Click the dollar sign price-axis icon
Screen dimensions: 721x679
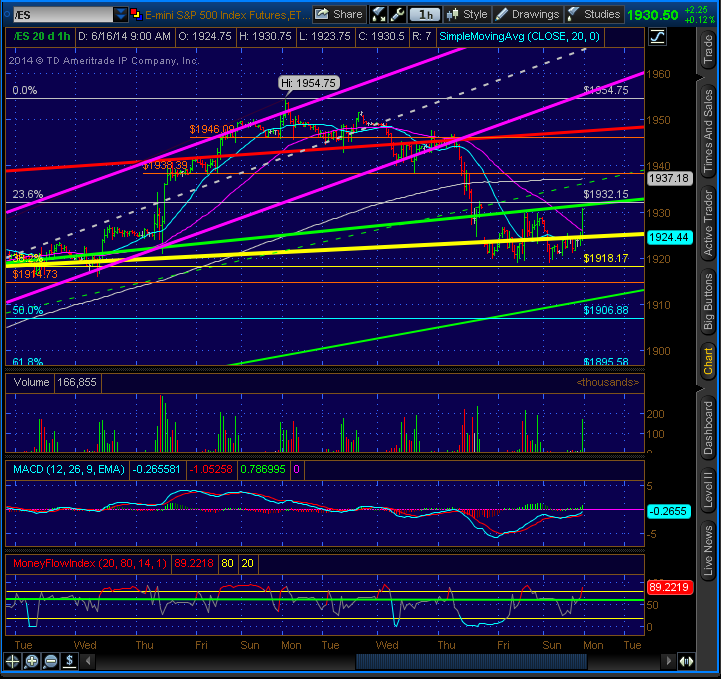point(69,661)
